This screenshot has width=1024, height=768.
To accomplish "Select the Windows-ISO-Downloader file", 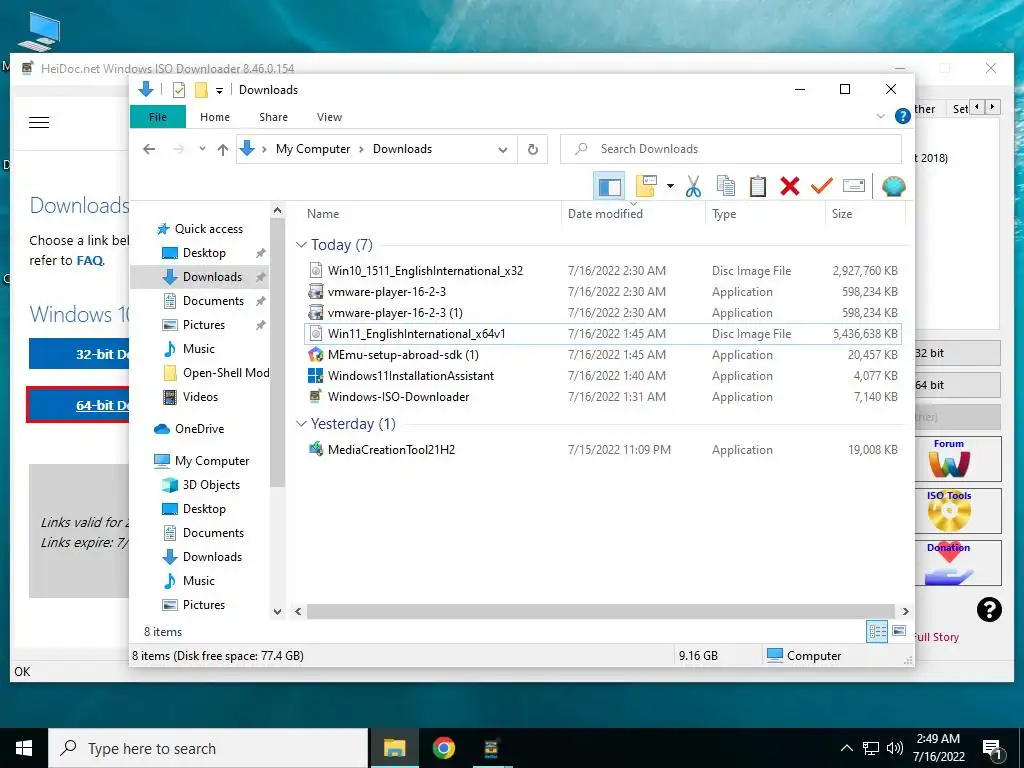I will coord(603,396).
